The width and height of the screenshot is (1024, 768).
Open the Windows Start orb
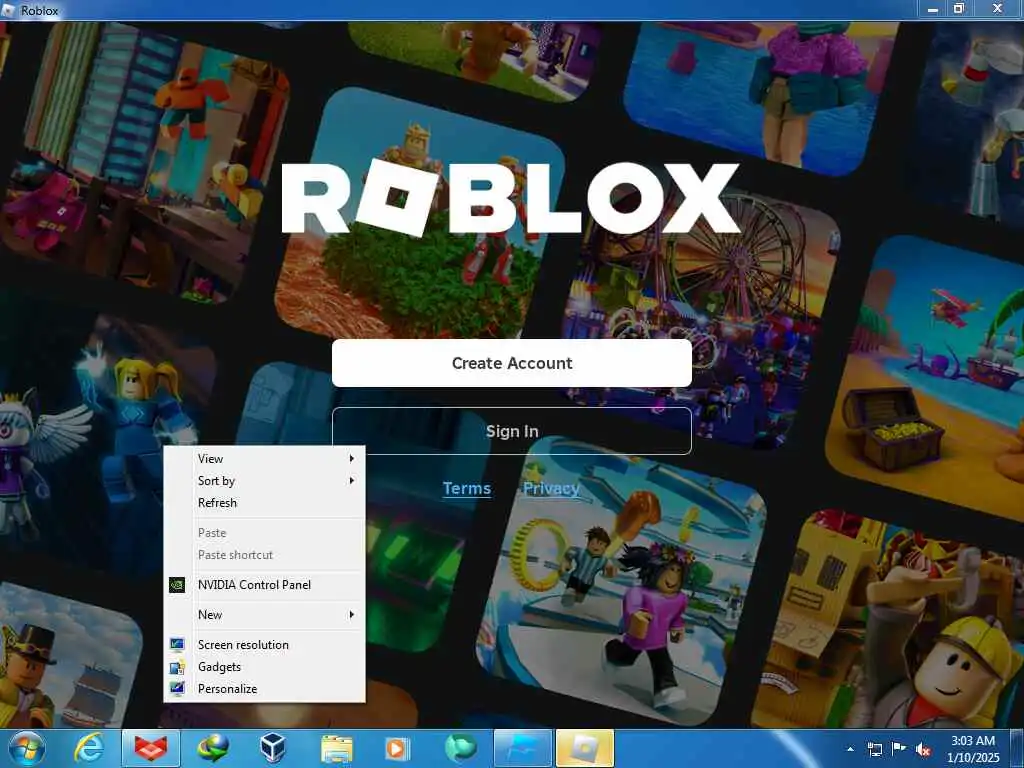27,748
